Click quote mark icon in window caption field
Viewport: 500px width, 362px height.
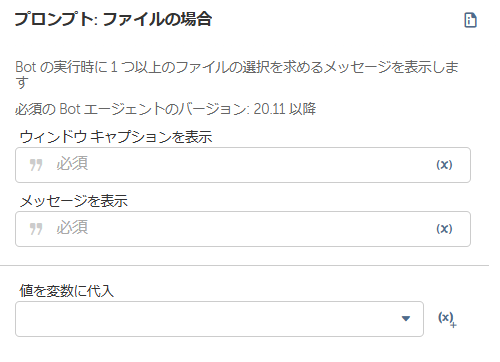tap(36, 165)
